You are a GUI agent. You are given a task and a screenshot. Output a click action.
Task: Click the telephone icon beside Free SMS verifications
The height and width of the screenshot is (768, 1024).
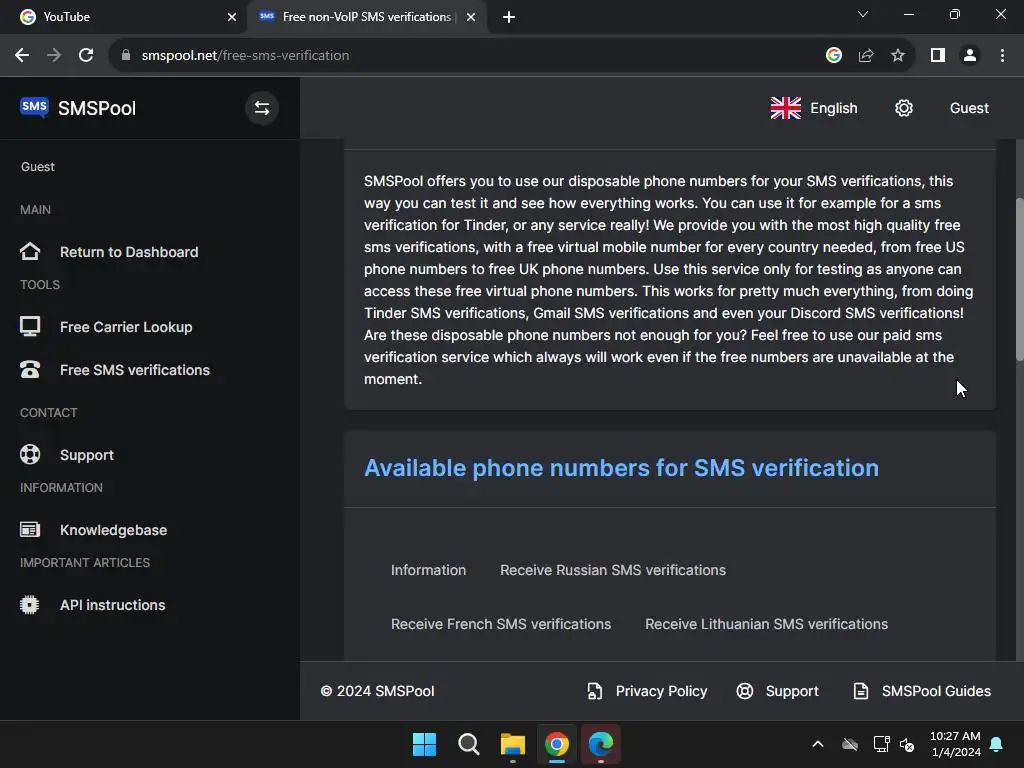coord(30,370)
